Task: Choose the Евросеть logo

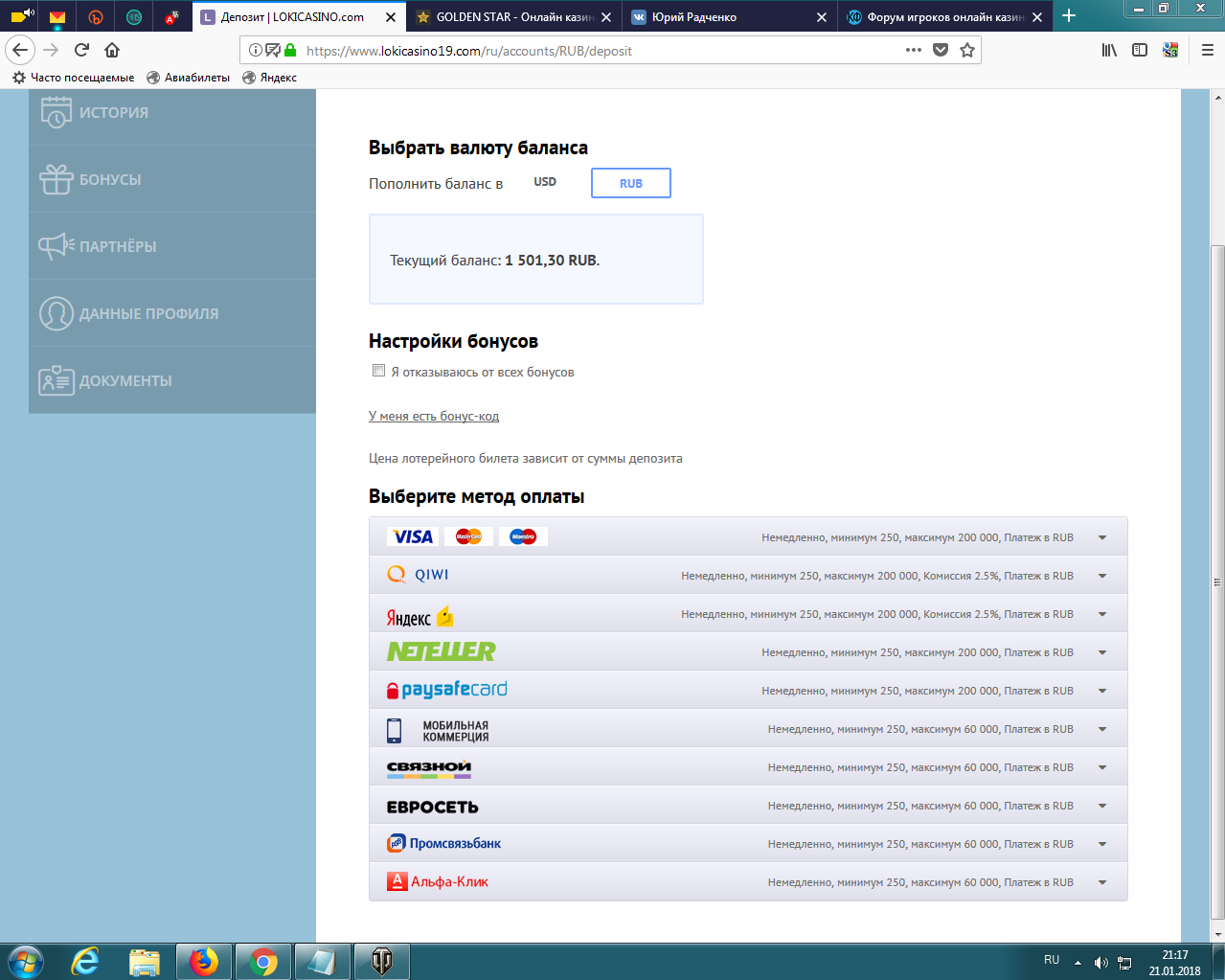Action: [432, 807]
